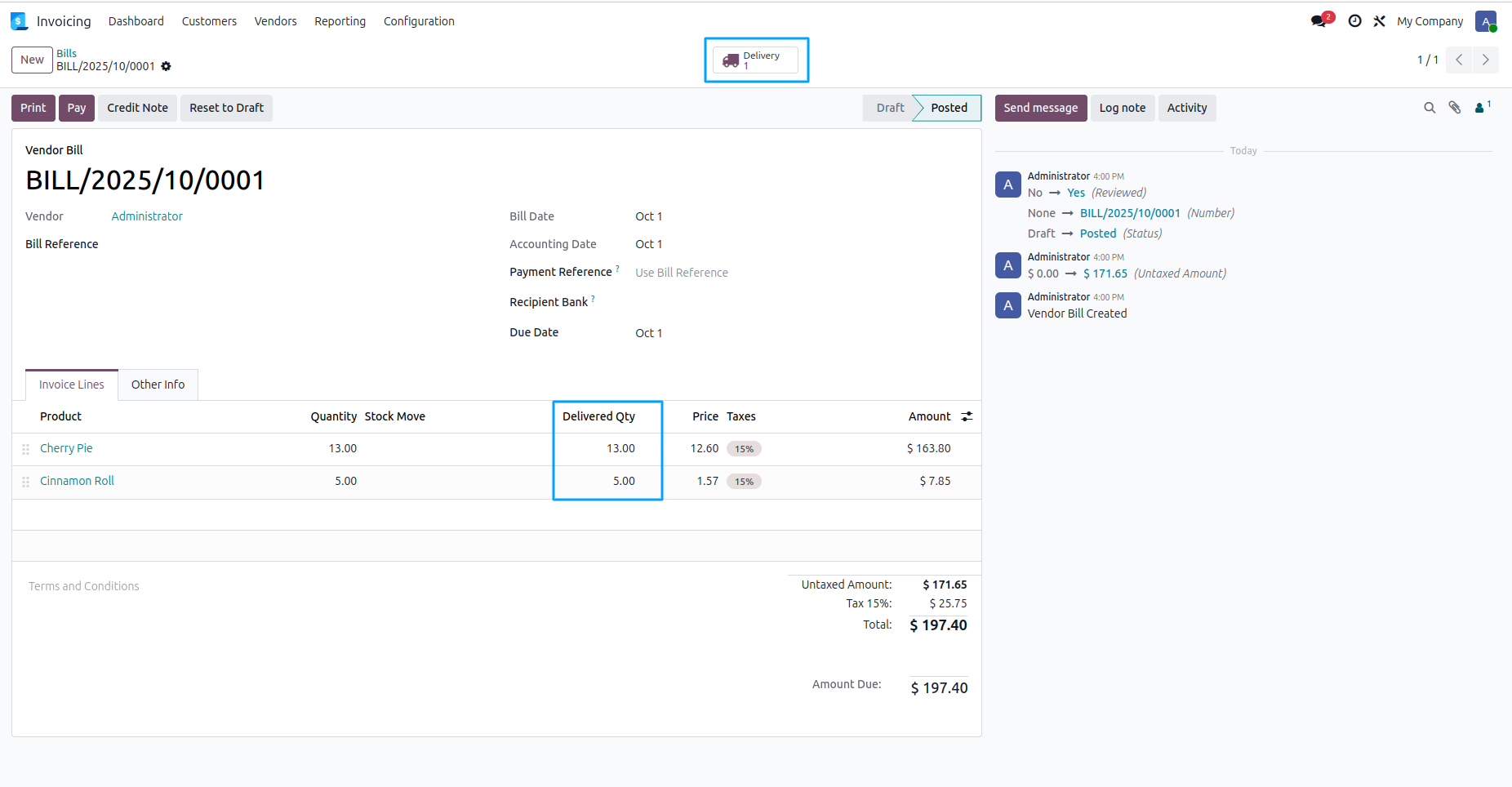This screenshot has height=787, width=1512.
Task: Sort by the Amount column header
Action: point(930,416)
